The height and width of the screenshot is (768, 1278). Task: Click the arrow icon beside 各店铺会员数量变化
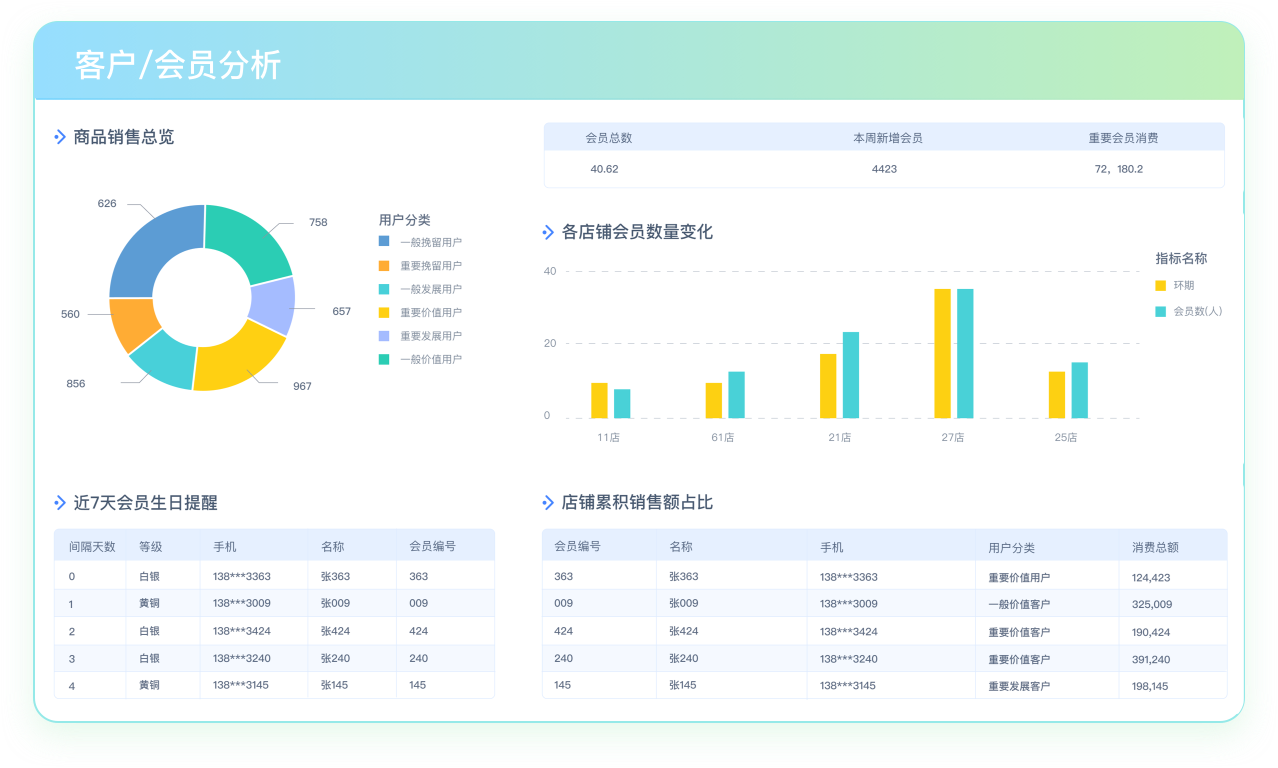[548, 232]
